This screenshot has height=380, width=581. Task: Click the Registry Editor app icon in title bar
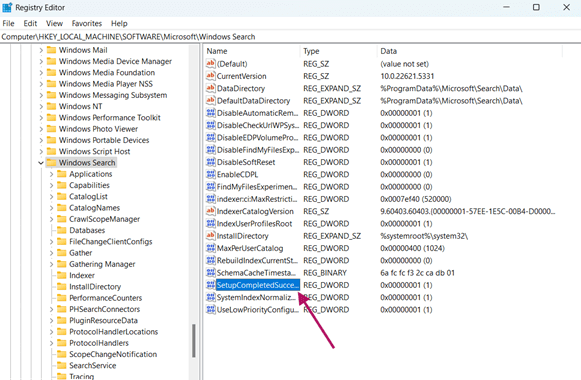7,7
